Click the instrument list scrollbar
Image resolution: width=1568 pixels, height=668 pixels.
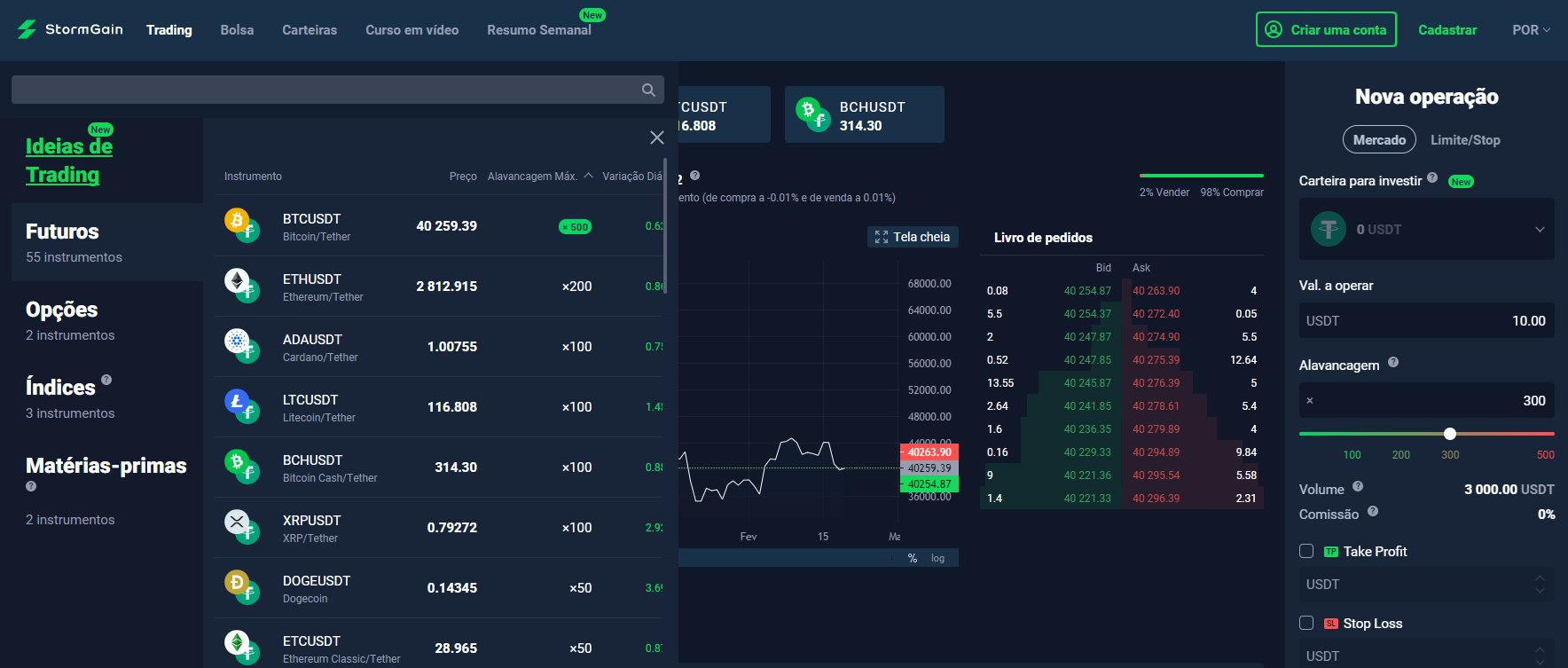(x=665, y=226)
